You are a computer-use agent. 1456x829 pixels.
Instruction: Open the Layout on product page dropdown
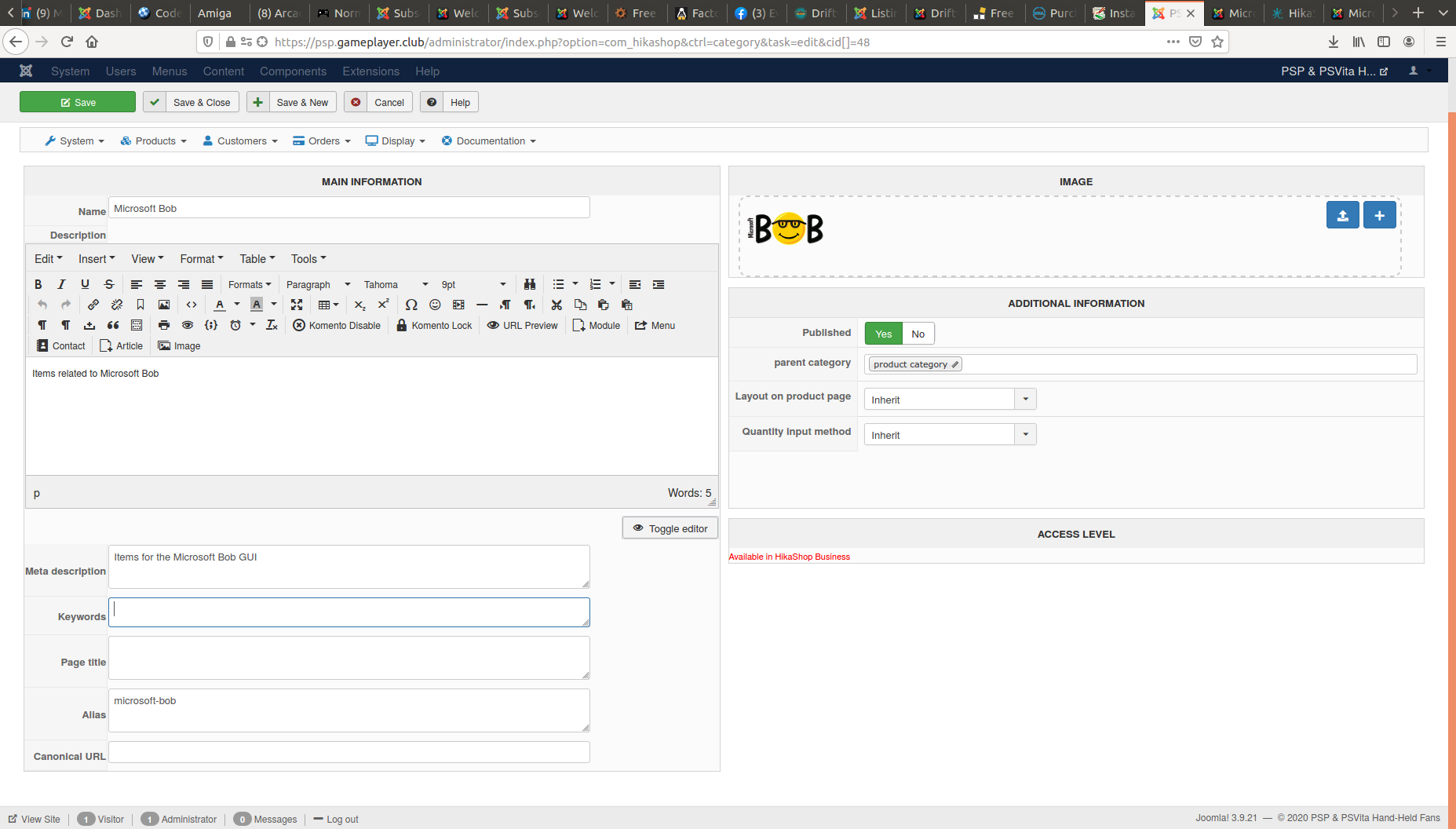[950, 400]
